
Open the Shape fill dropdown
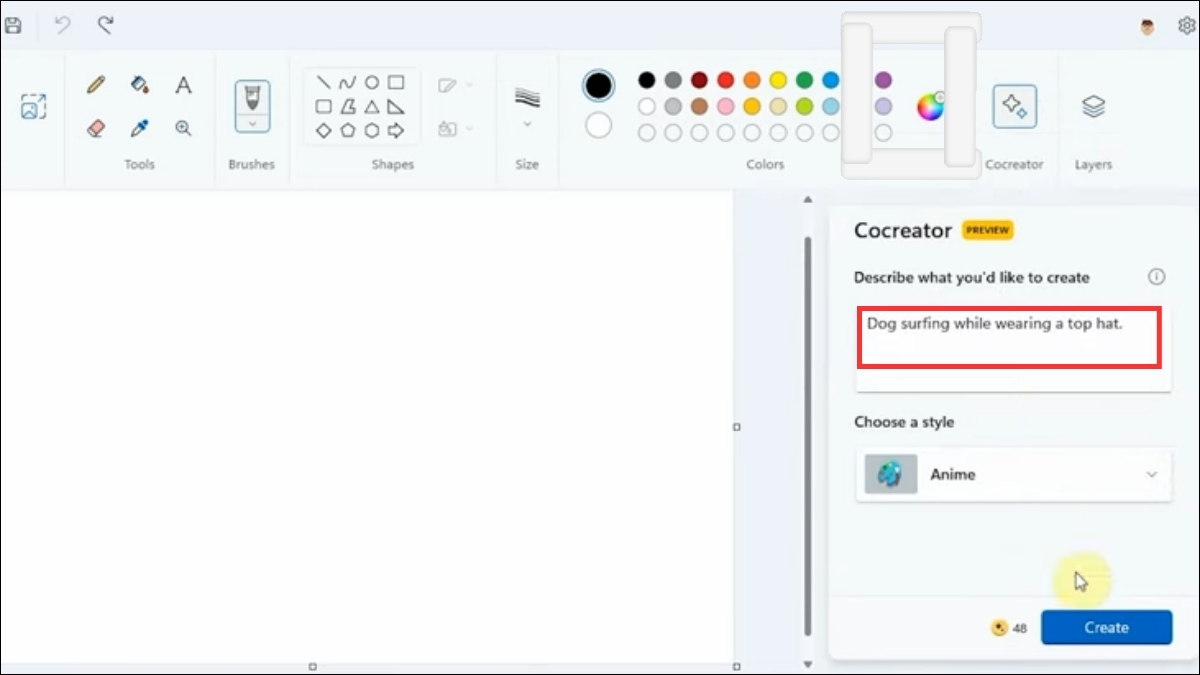pyautogui.click(x=456, y=128)
